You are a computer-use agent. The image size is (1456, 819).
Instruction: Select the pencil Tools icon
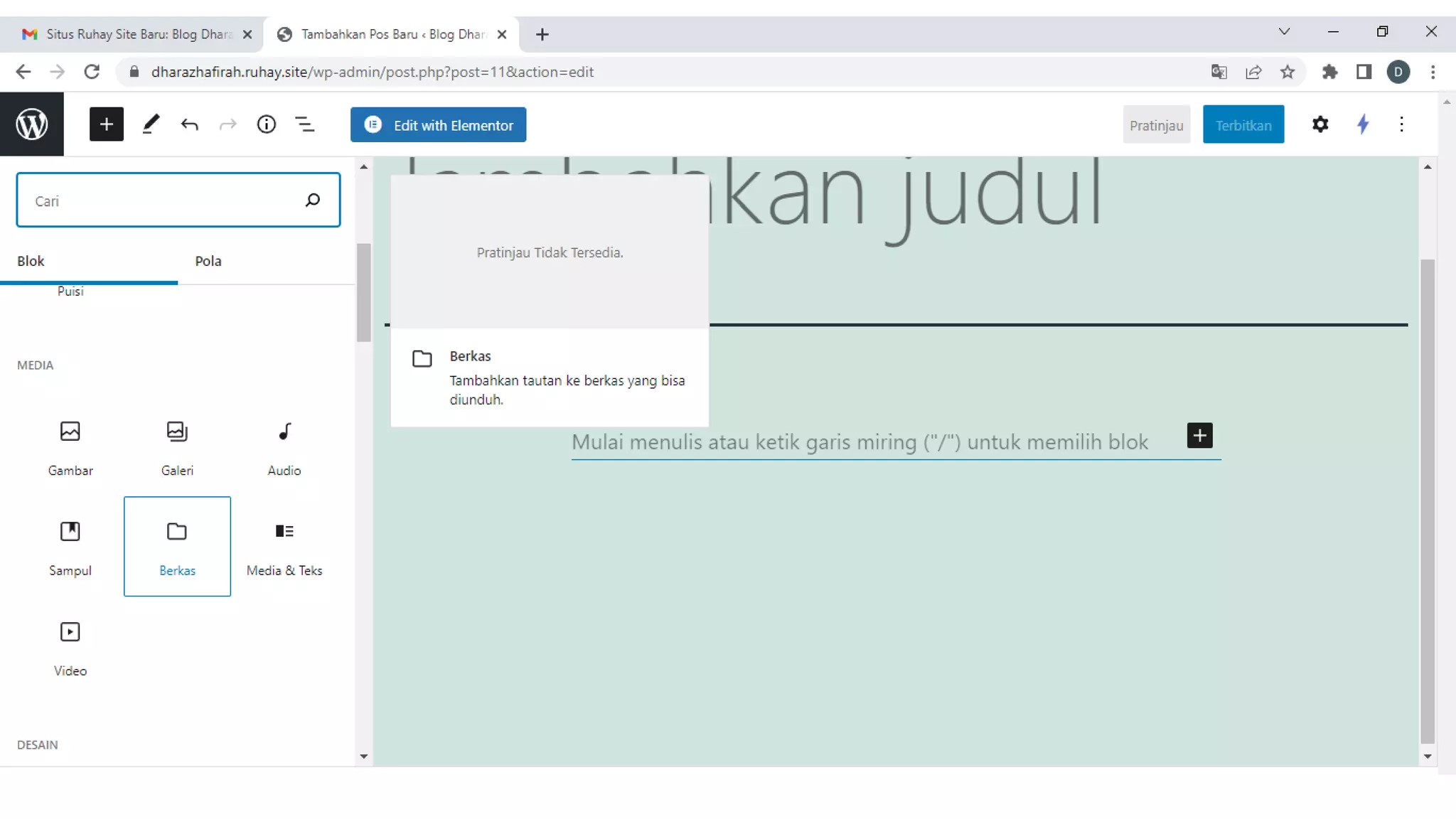tap(151, 124)
